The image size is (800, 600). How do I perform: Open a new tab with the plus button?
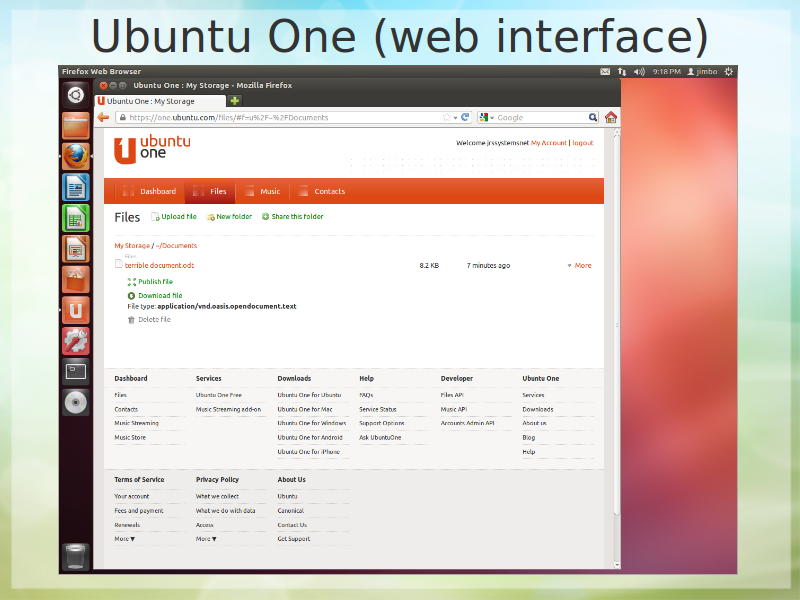point(235,101)
